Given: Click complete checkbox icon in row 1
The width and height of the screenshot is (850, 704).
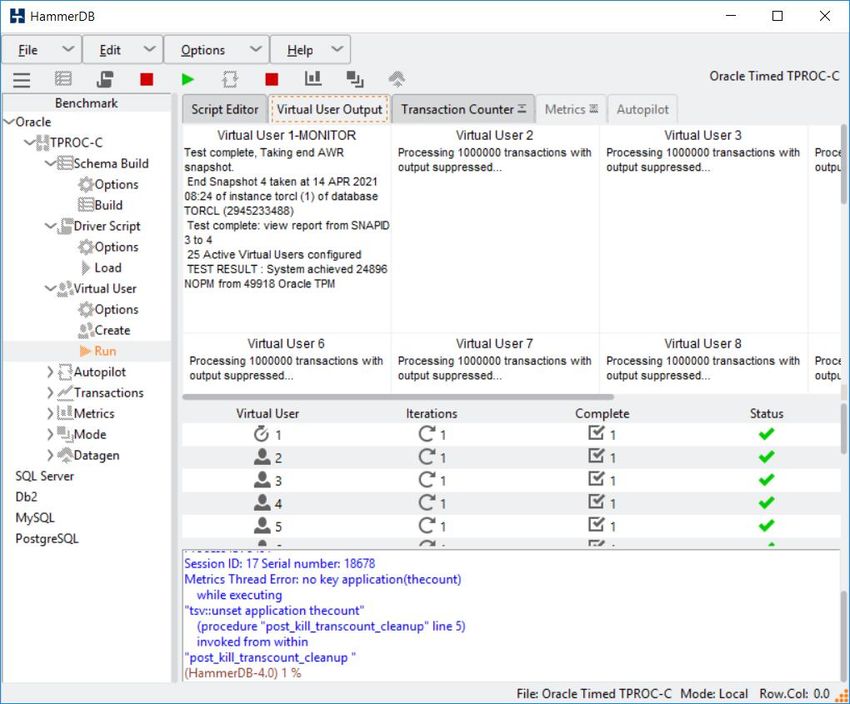Looking at the screenshot, I should click(x=596, y=433).
